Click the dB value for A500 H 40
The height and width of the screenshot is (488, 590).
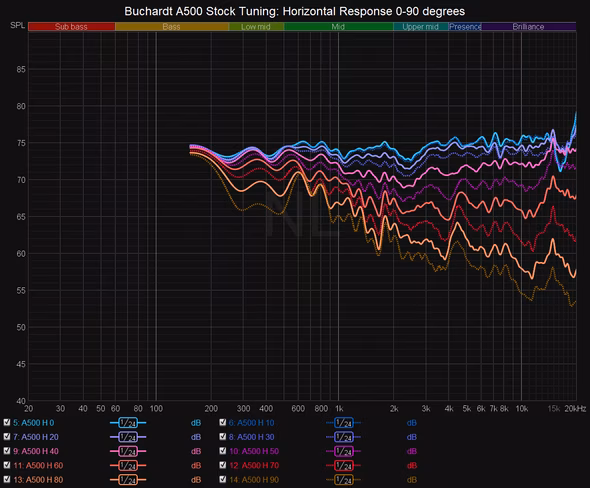[196, 451]
